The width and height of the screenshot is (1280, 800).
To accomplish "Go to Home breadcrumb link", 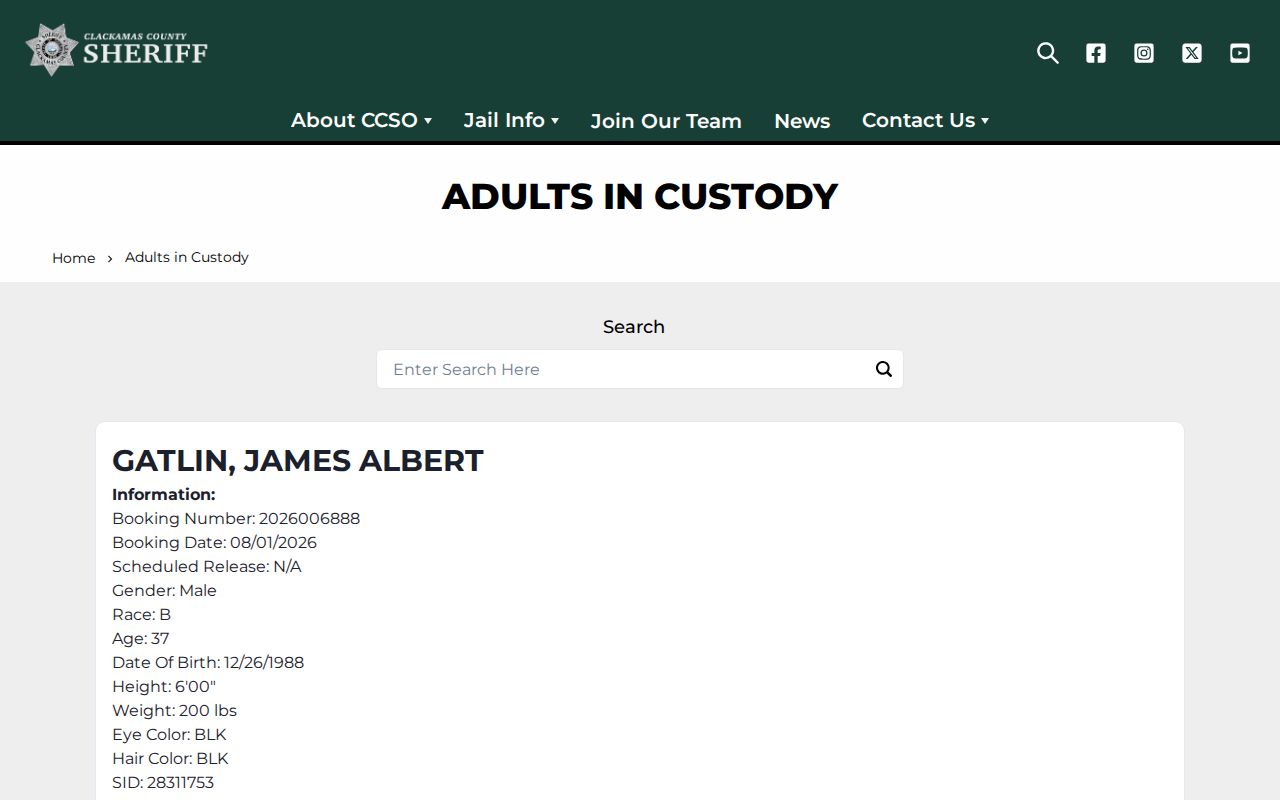I will (x=74, y=258).
